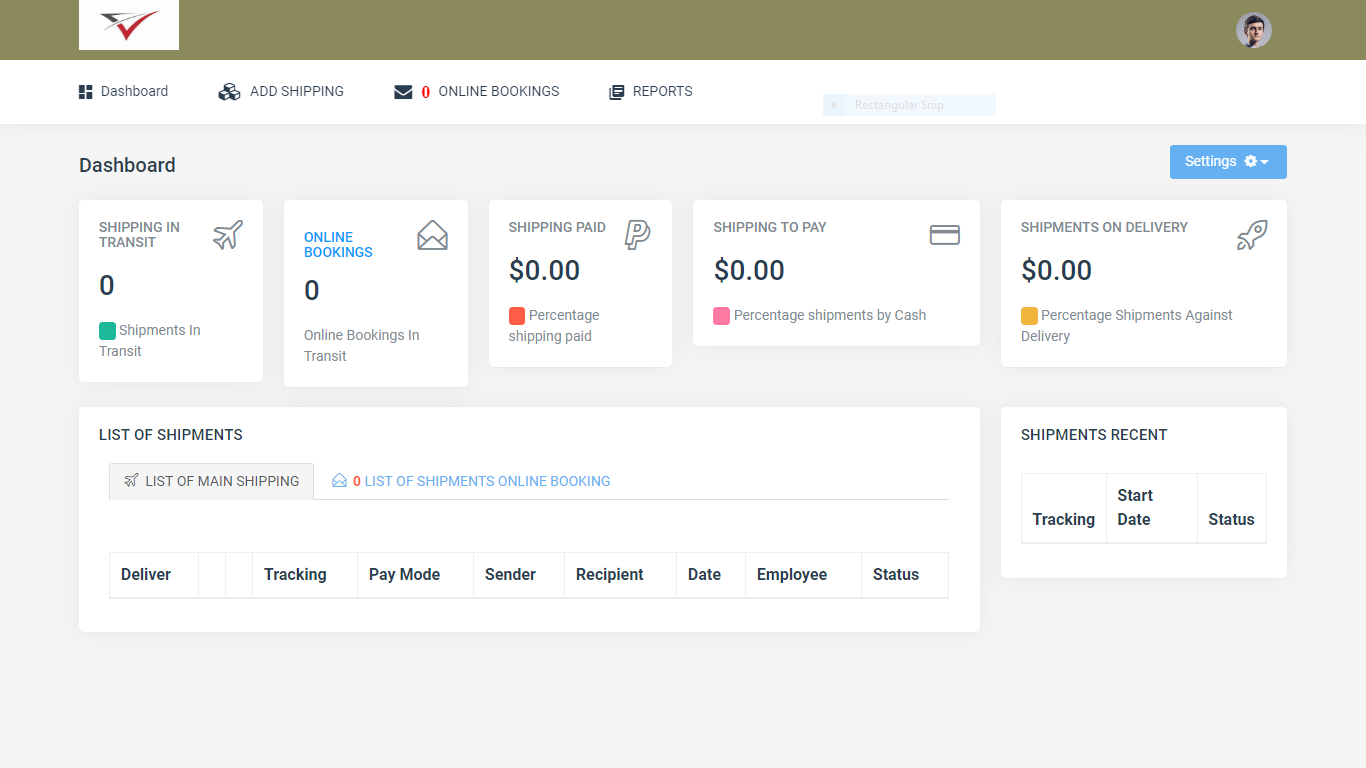Expand the Settings dropdown button

coord(1227,162)
